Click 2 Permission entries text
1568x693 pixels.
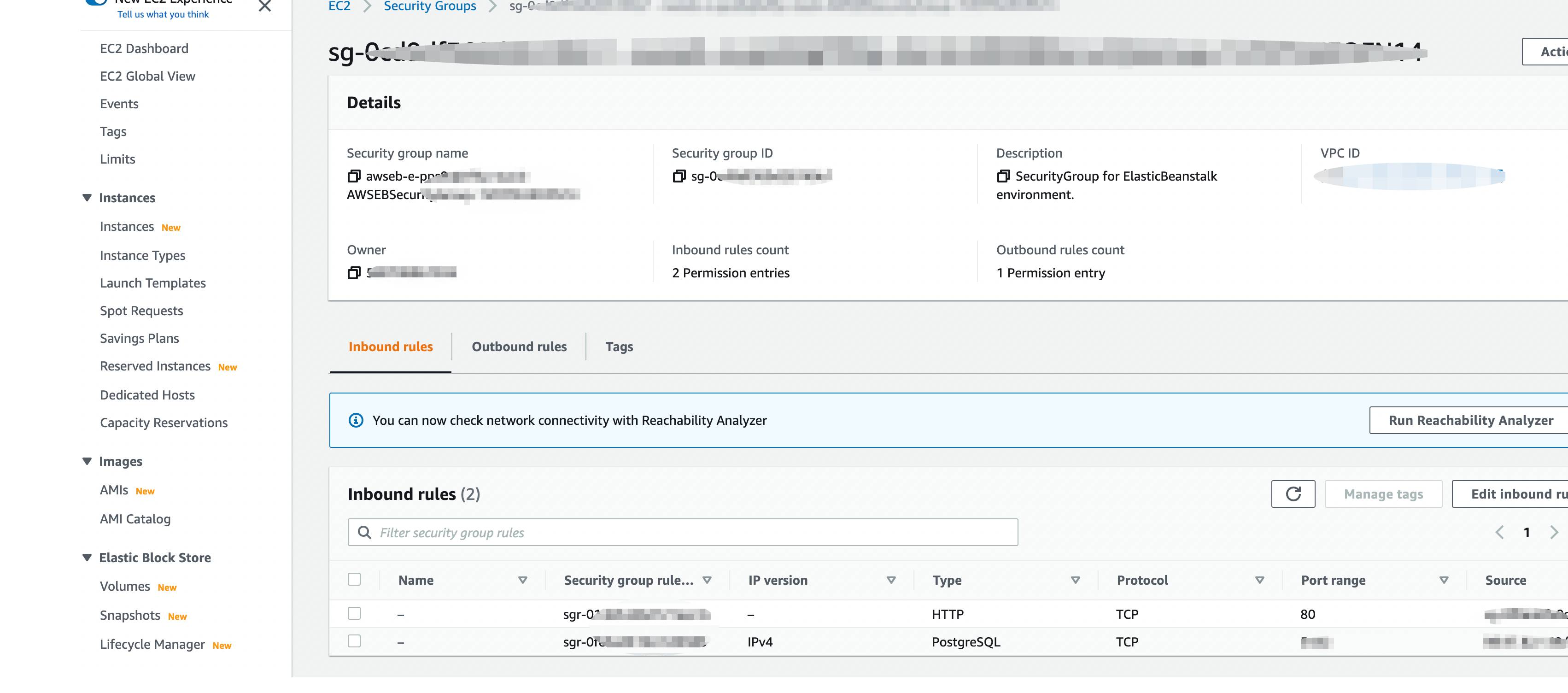[731, 273]
